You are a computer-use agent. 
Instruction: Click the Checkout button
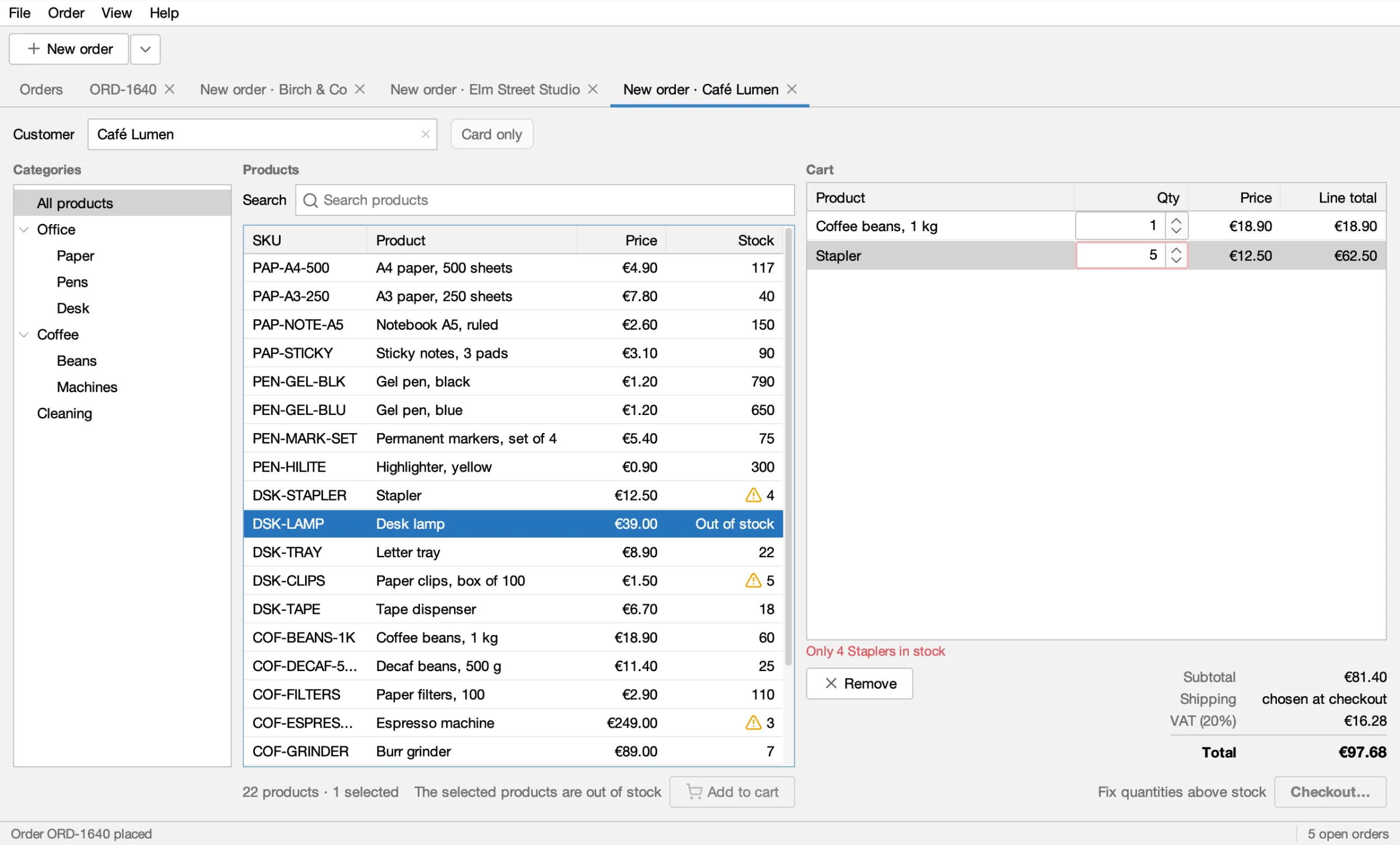pyautogui.click(x=1330, y=792)
